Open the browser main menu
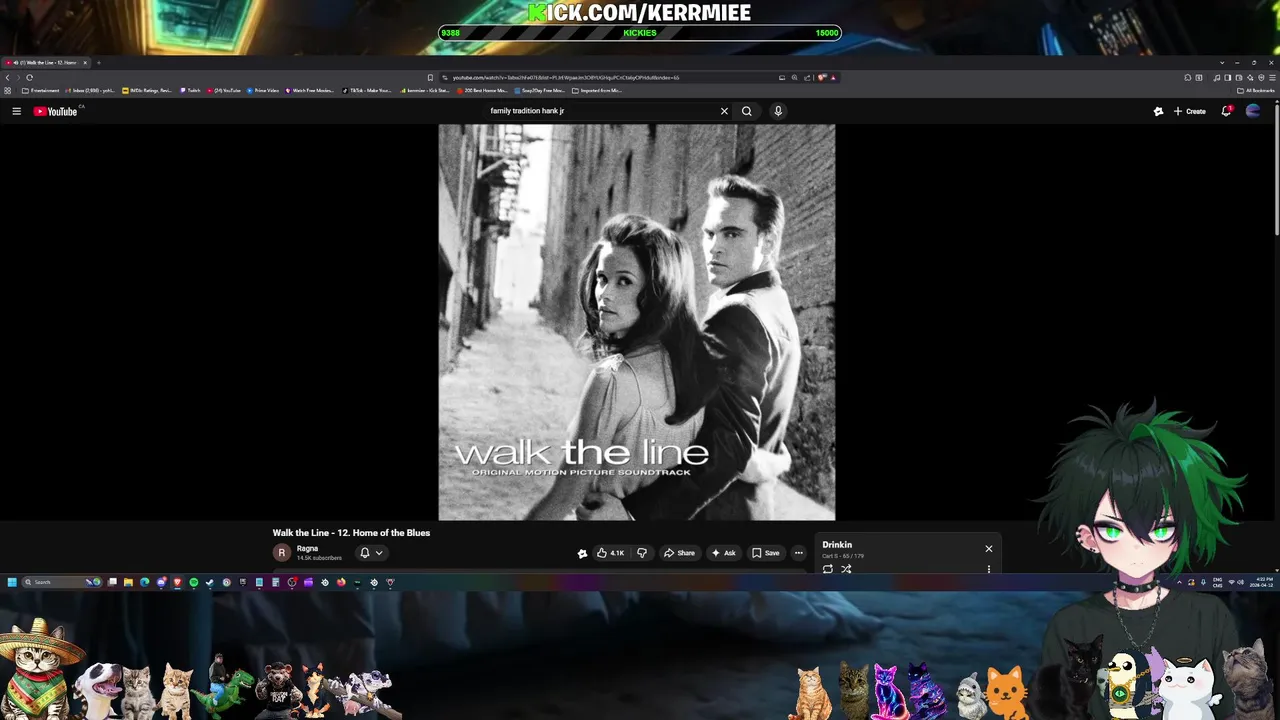The height and width of the screenshot is (720, 1280). (x=1272, y=77)
